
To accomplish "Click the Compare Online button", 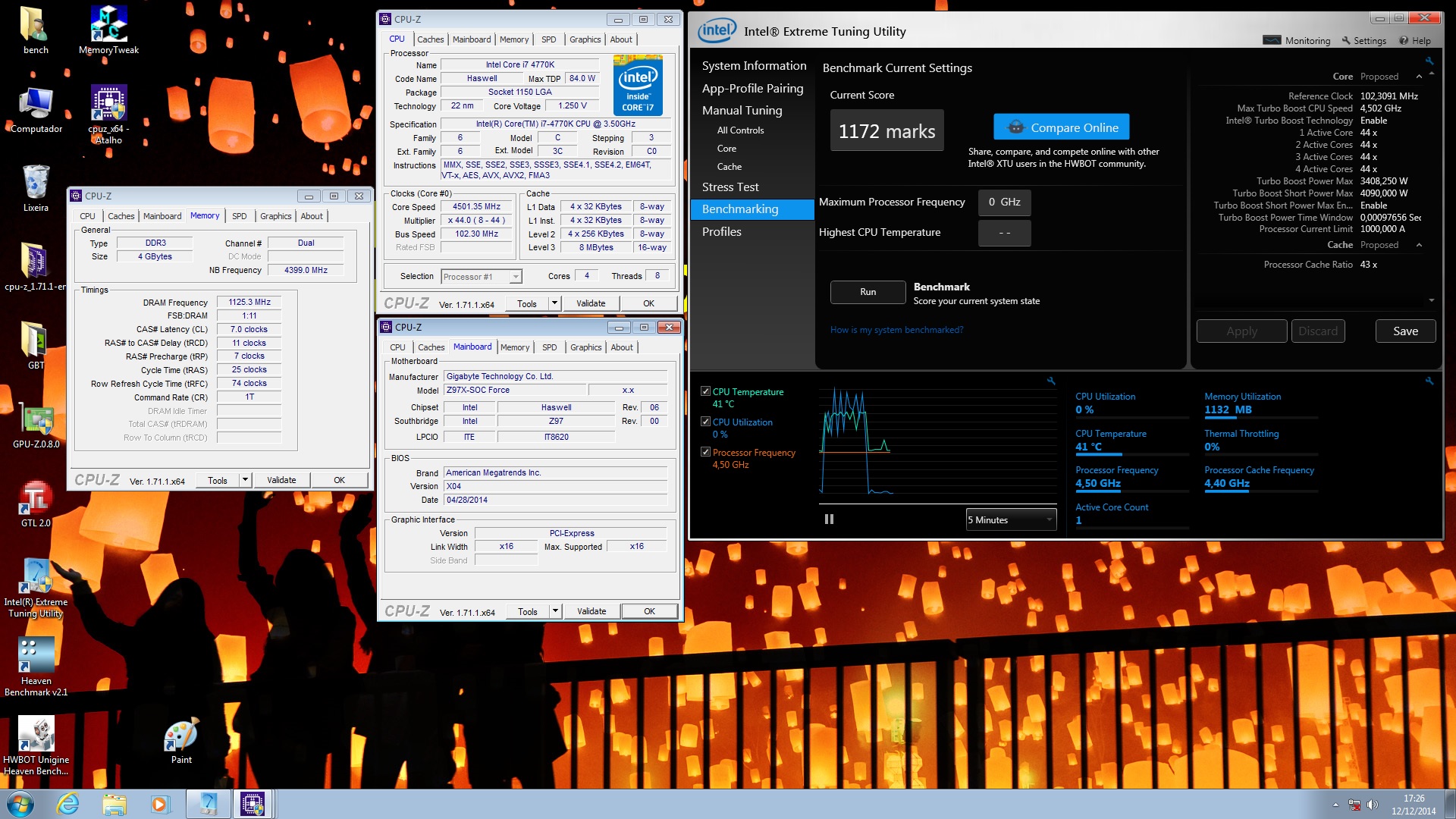I will tap(1062, 127).
